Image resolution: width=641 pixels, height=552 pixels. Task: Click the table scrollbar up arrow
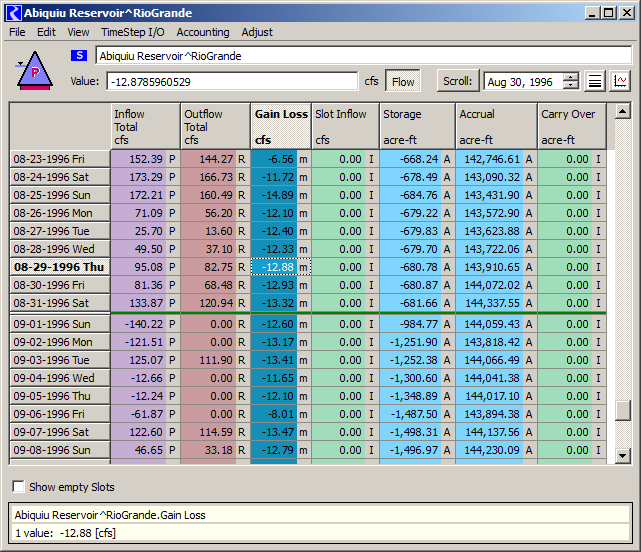click(x=623, y=111)
